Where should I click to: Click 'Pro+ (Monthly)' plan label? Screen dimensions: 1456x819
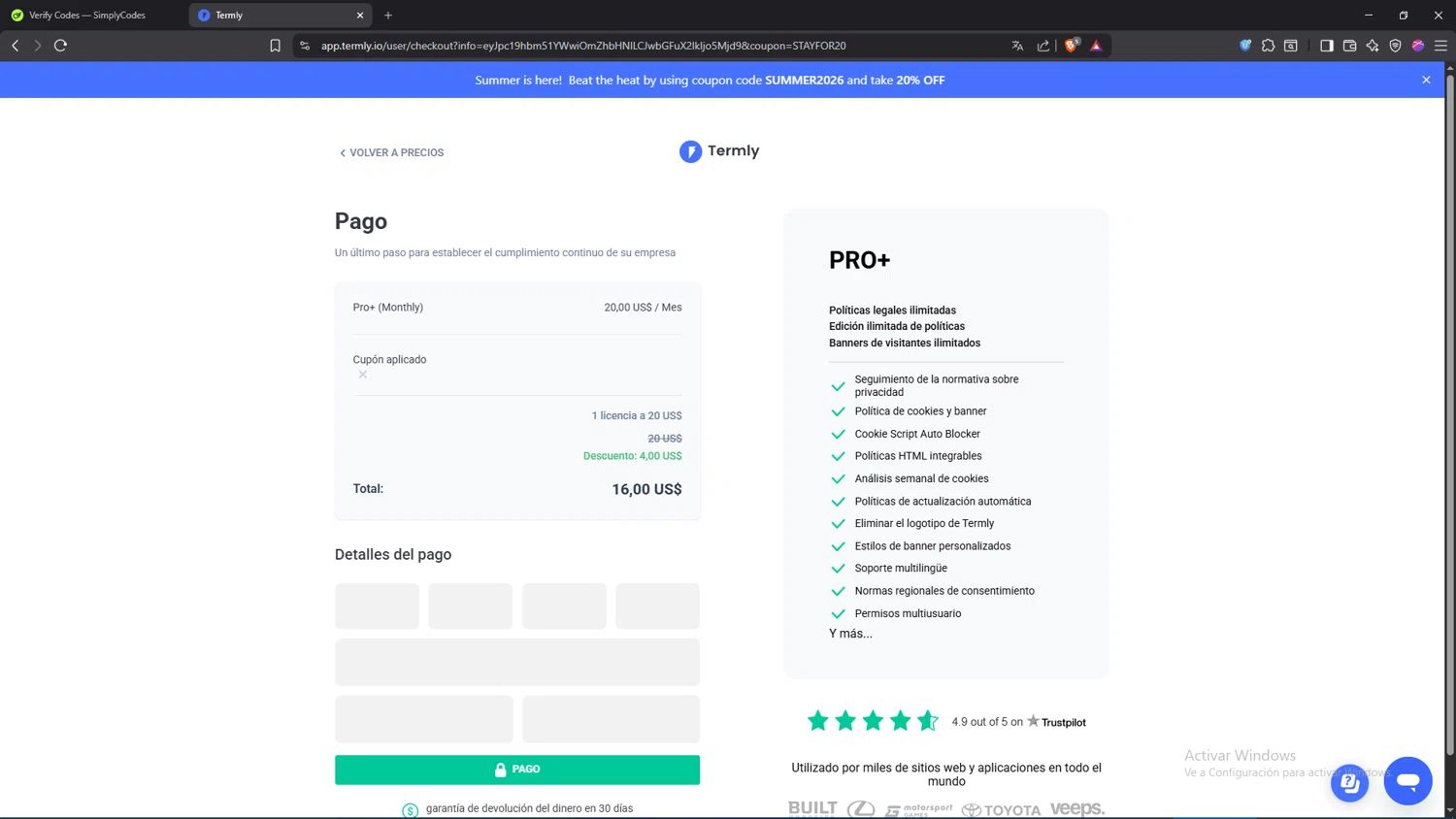387,308
